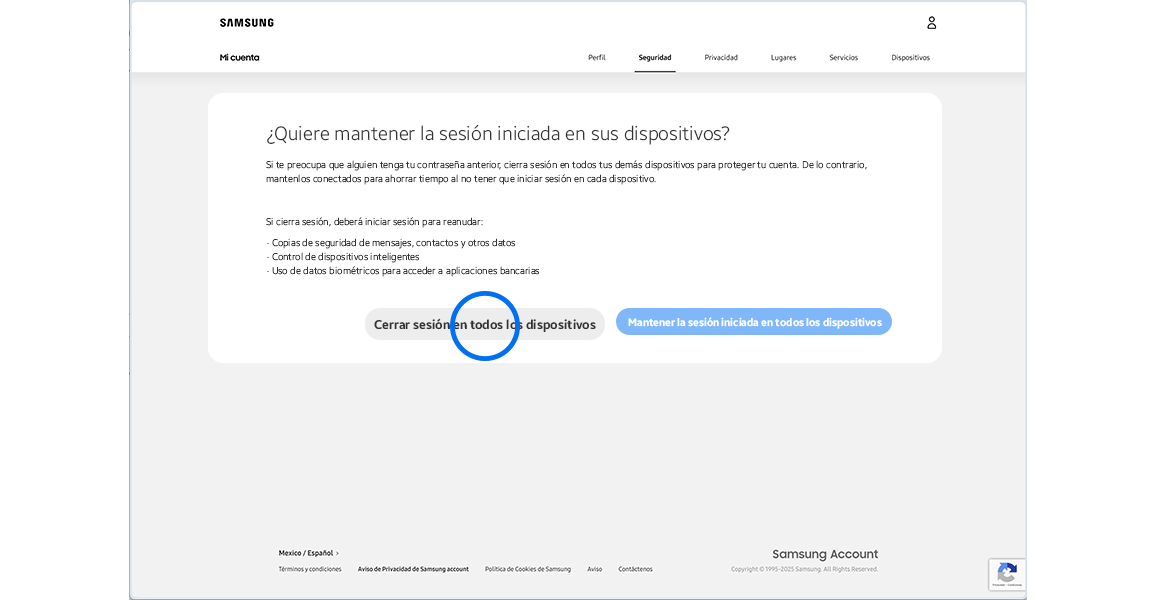Open the Privacidad tab
1156x600 pixels.
coord(721,57)
